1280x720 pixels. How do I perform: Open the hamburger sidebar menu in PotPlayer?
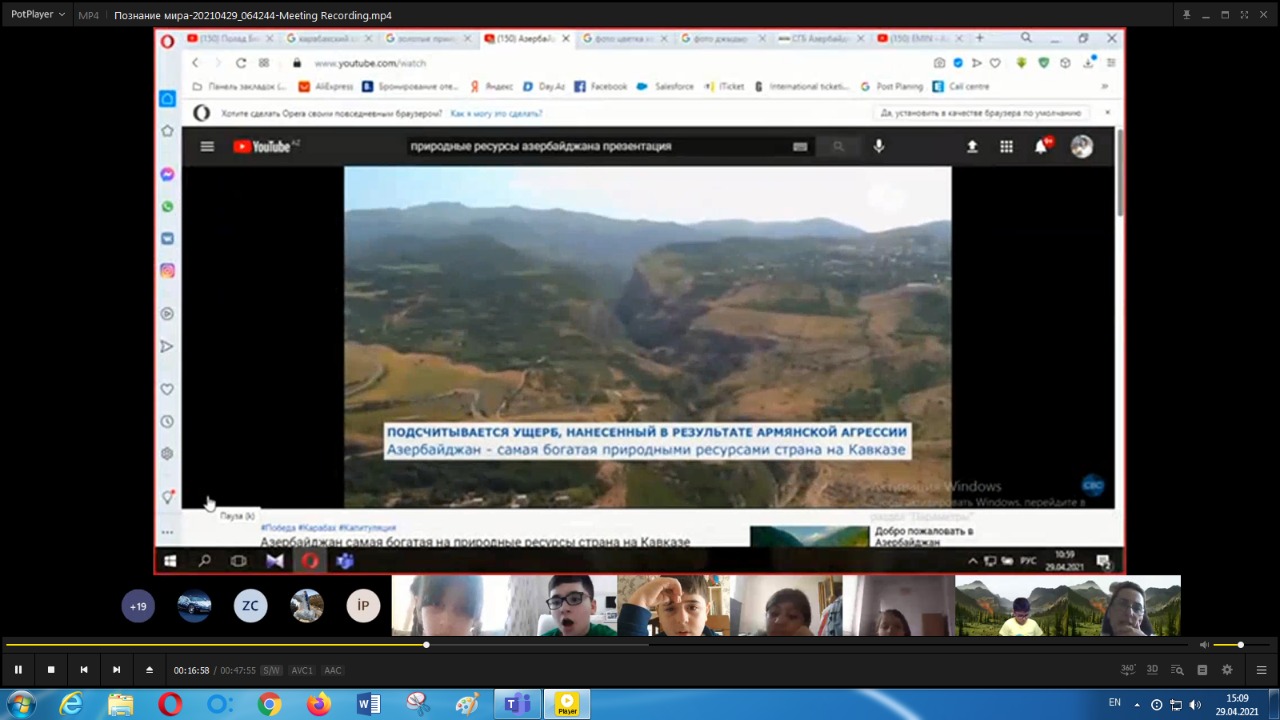coord(1261,670)
